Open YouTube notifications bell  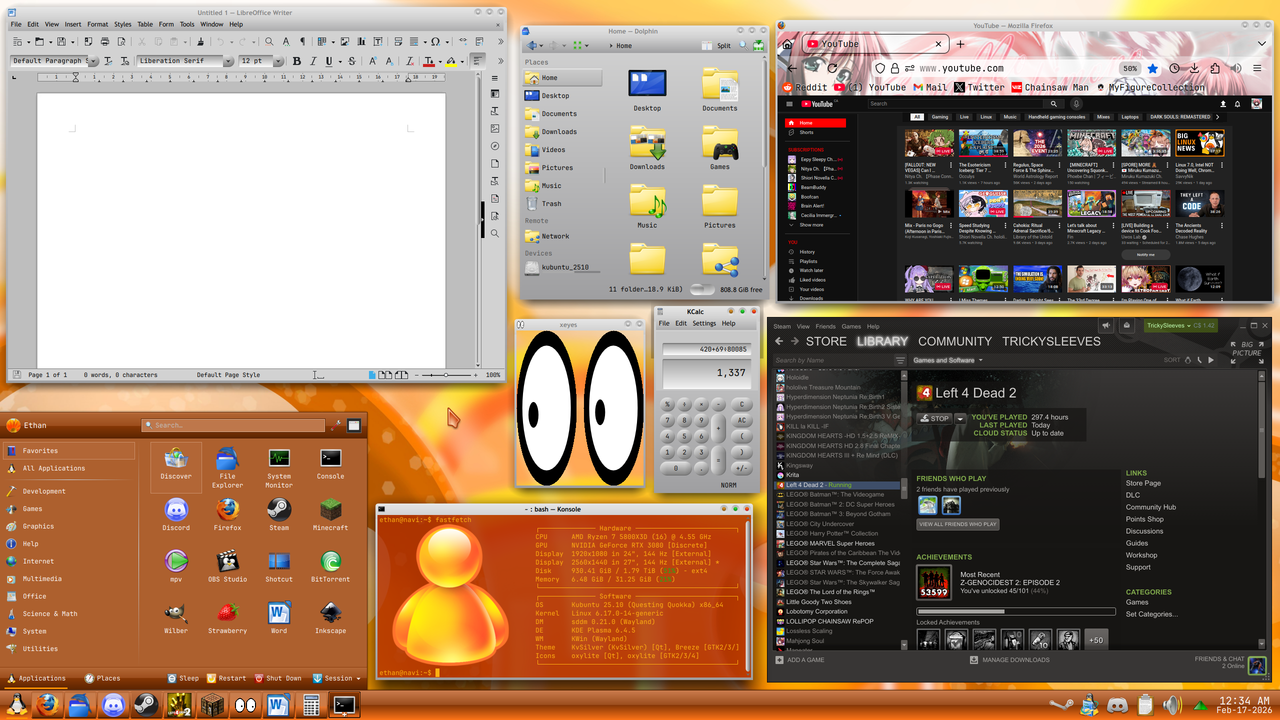pos(1237,103)
